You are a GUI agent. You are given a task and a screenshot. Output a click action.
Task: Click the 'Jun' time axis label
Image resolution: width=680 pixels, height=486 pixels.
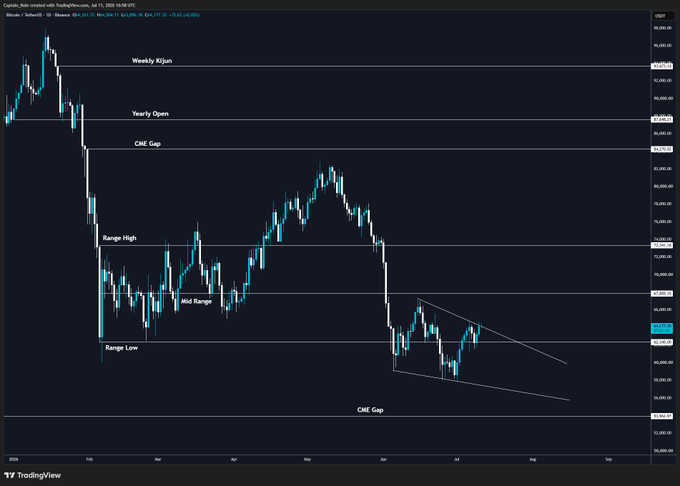(383, 459)
